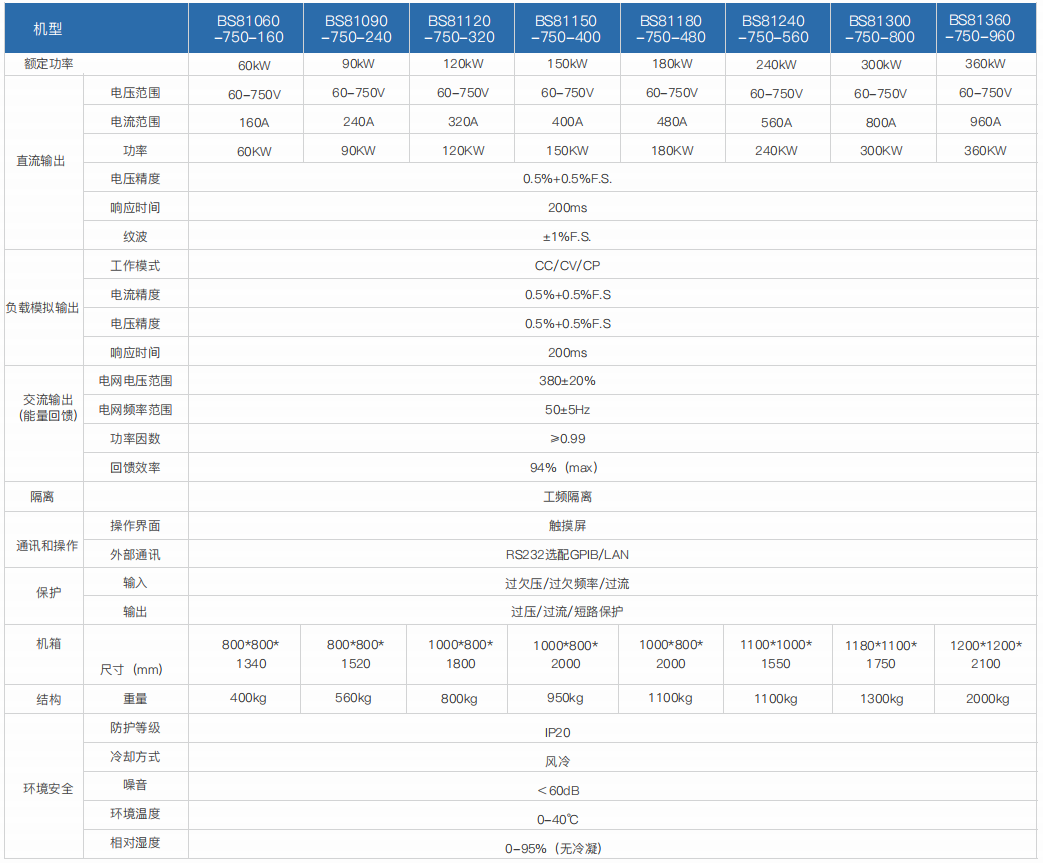Select the 2000kg weight cell
This screenshot has width=1043, height=863.
point(984,699)
